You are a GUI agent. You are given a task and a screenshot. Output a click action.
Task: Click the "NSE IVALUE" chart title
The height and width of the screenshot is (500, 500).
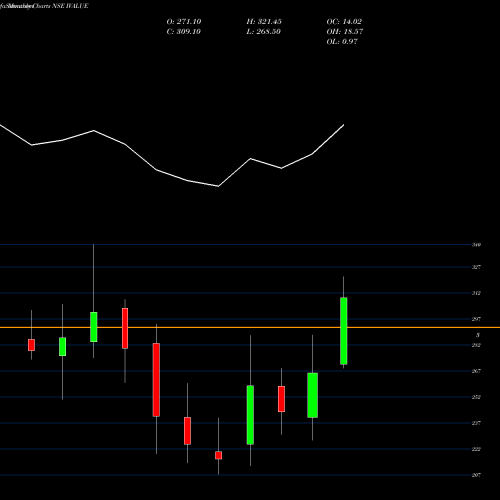click(70, 6)
